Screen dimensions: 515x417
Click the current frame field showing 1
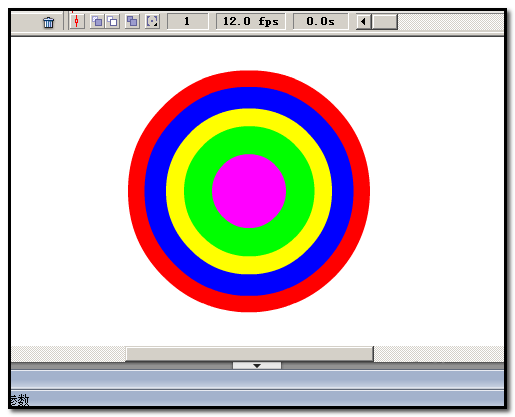[x=187, y=22]
